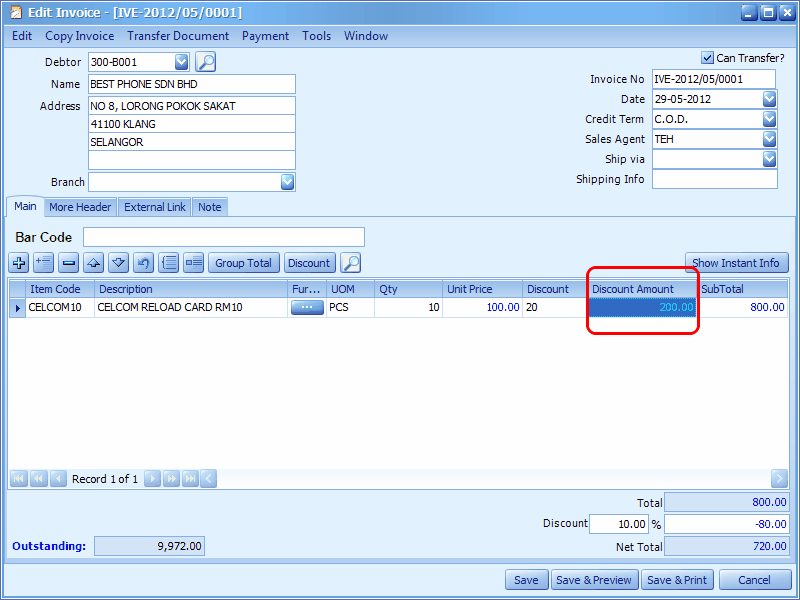800x600 pixels.
Task: Expand the Branch dropdown
Action: point(288,182)
